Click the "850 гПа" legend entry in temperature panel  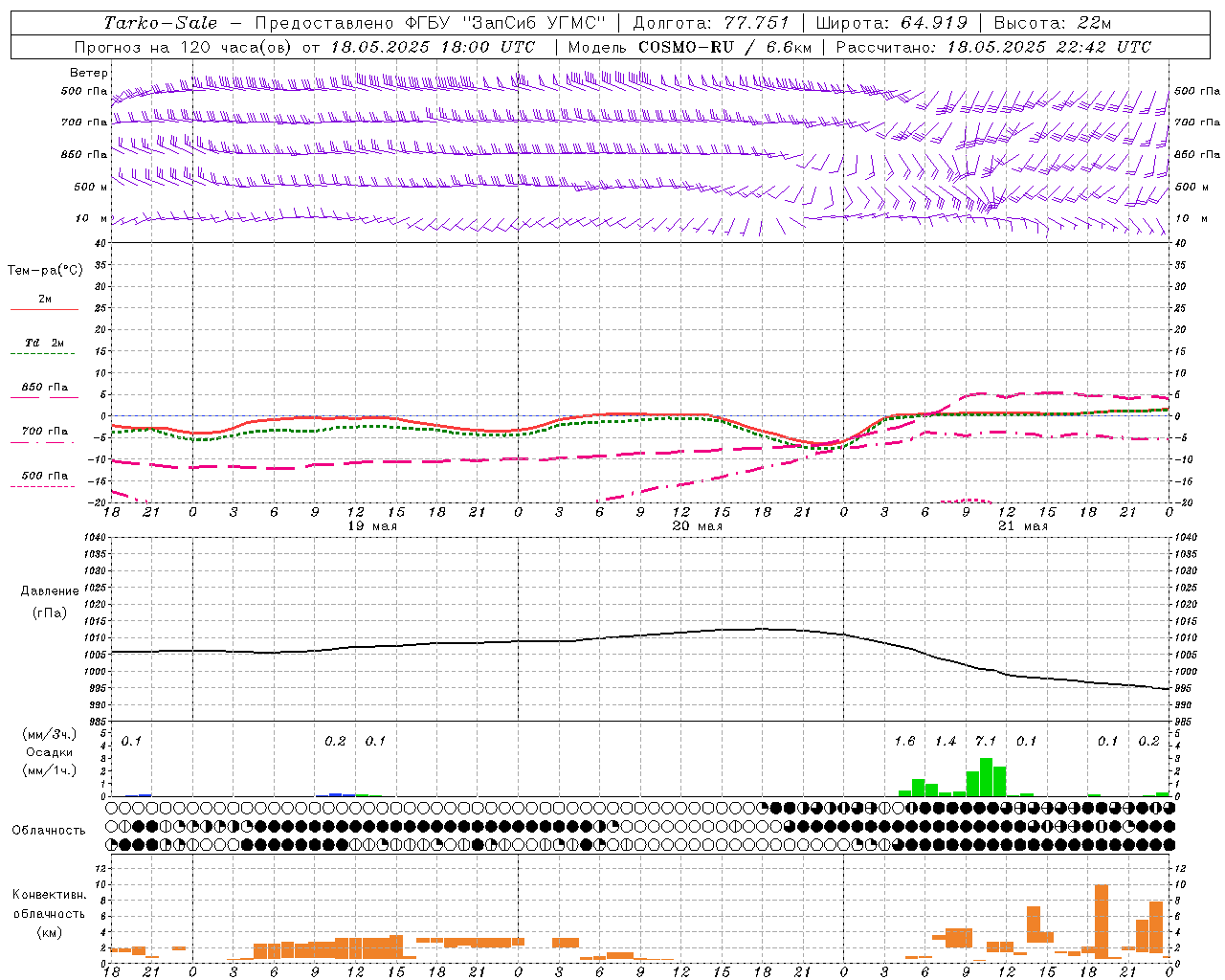click(45, 387)
